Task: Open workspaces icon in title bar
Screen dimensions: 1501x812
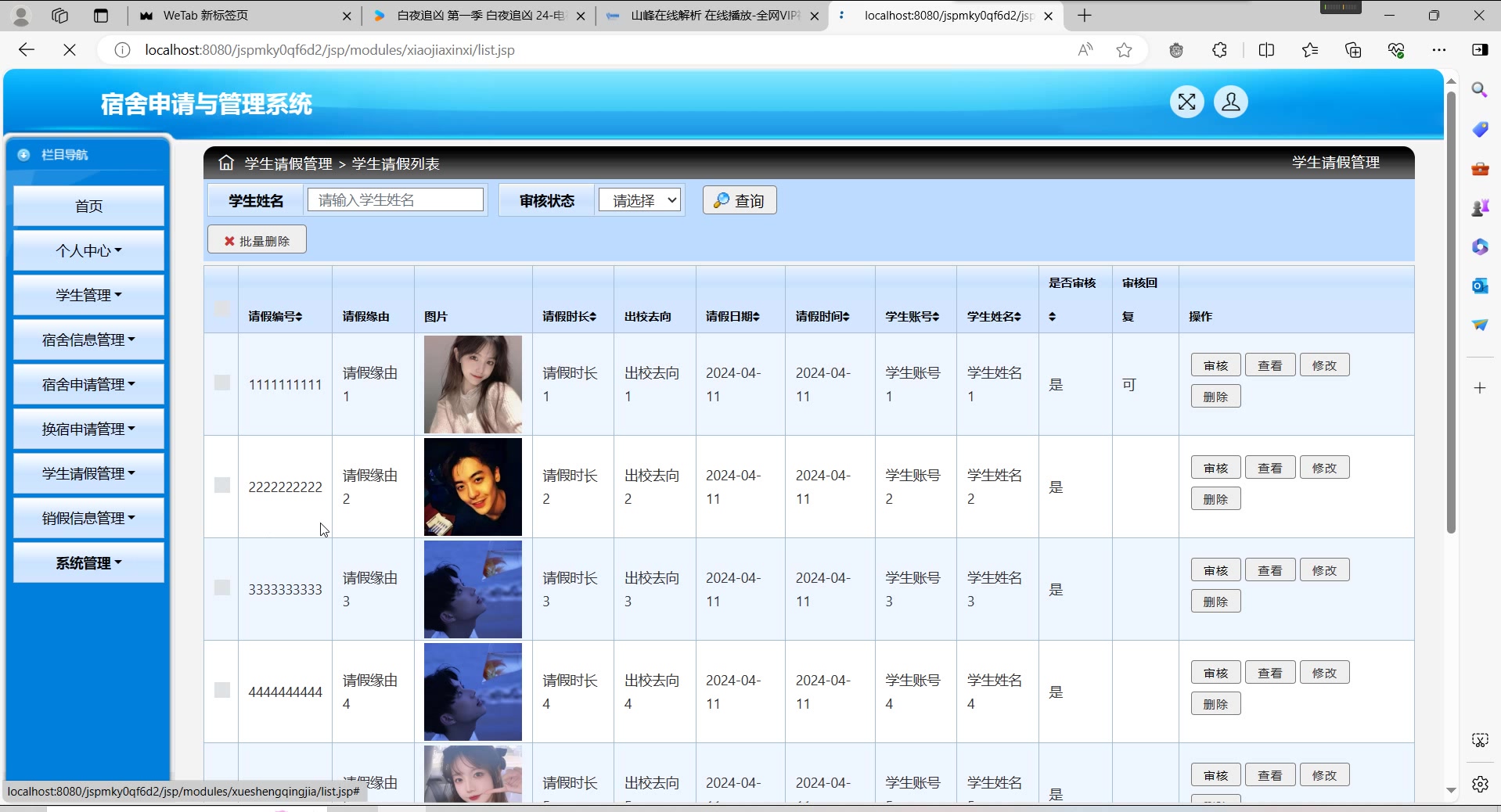Action: coord(60,16)
